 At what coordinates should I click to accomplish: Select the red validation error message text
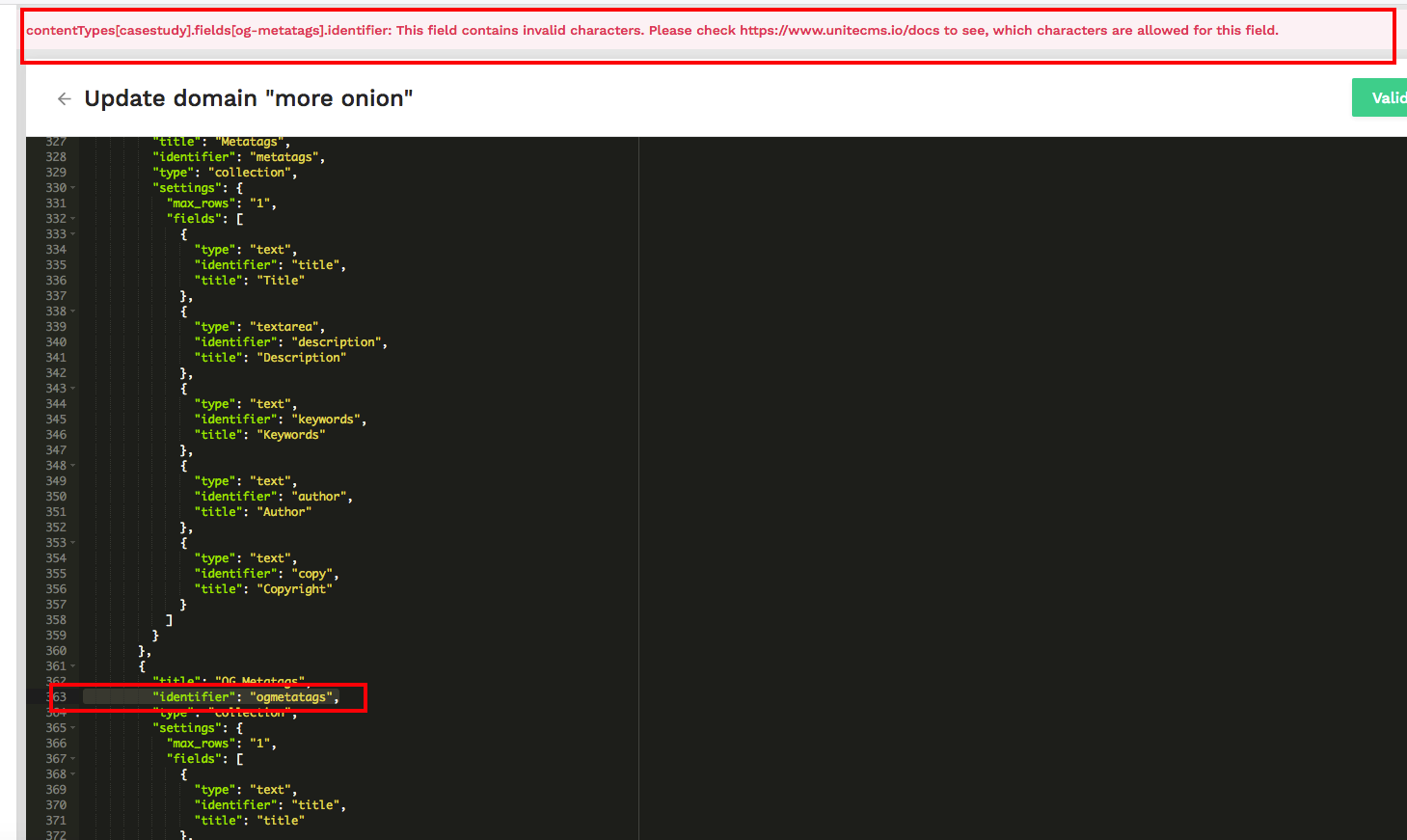(x=652, y=30)
